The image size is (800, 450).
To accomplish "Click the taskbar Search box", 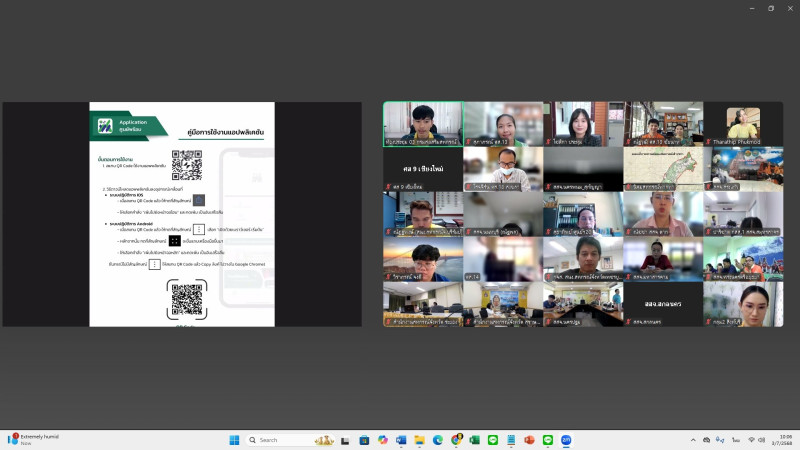I will (x=290, y=440).
